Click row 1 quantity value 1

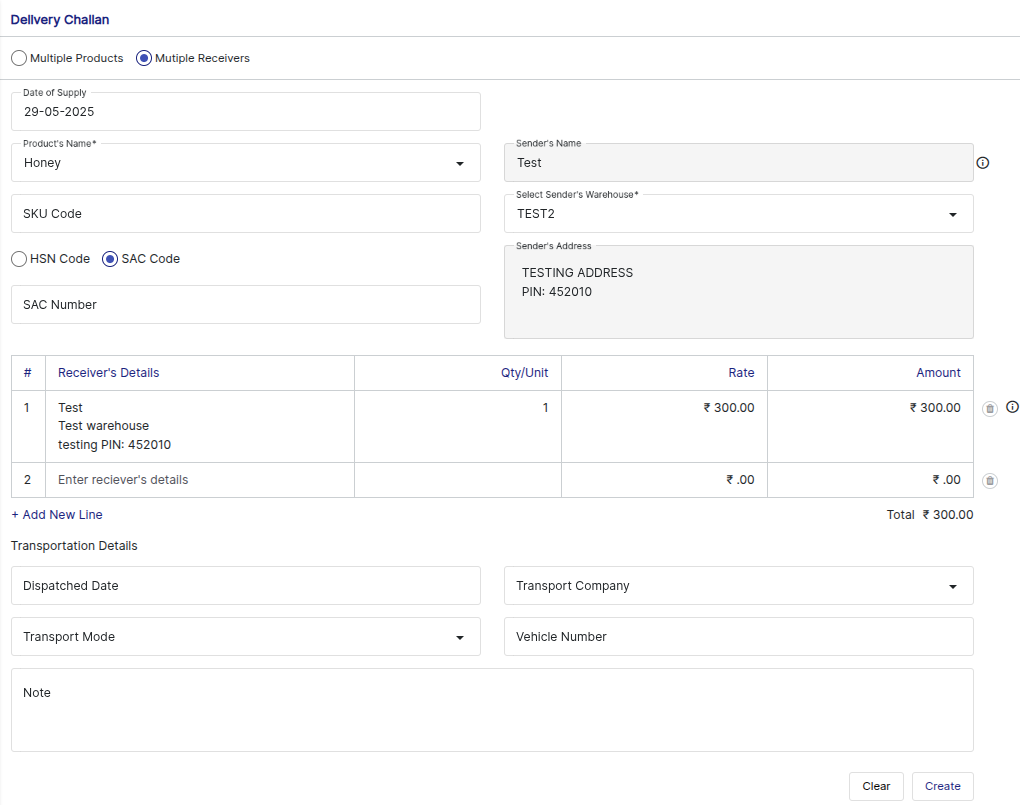545,408
